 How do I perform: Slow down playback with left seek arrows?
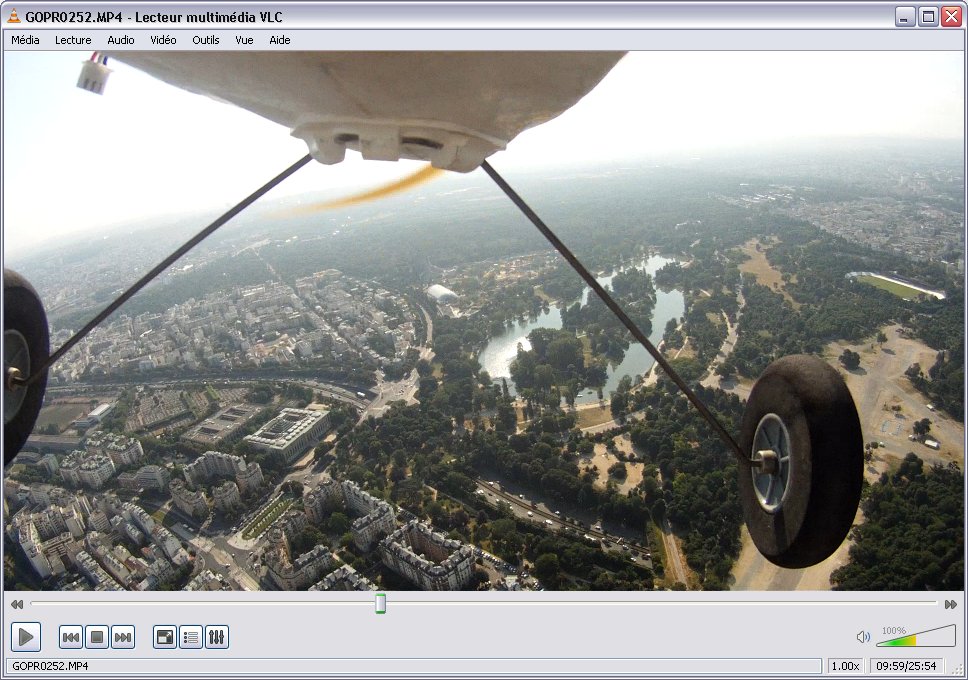(17, 604)
